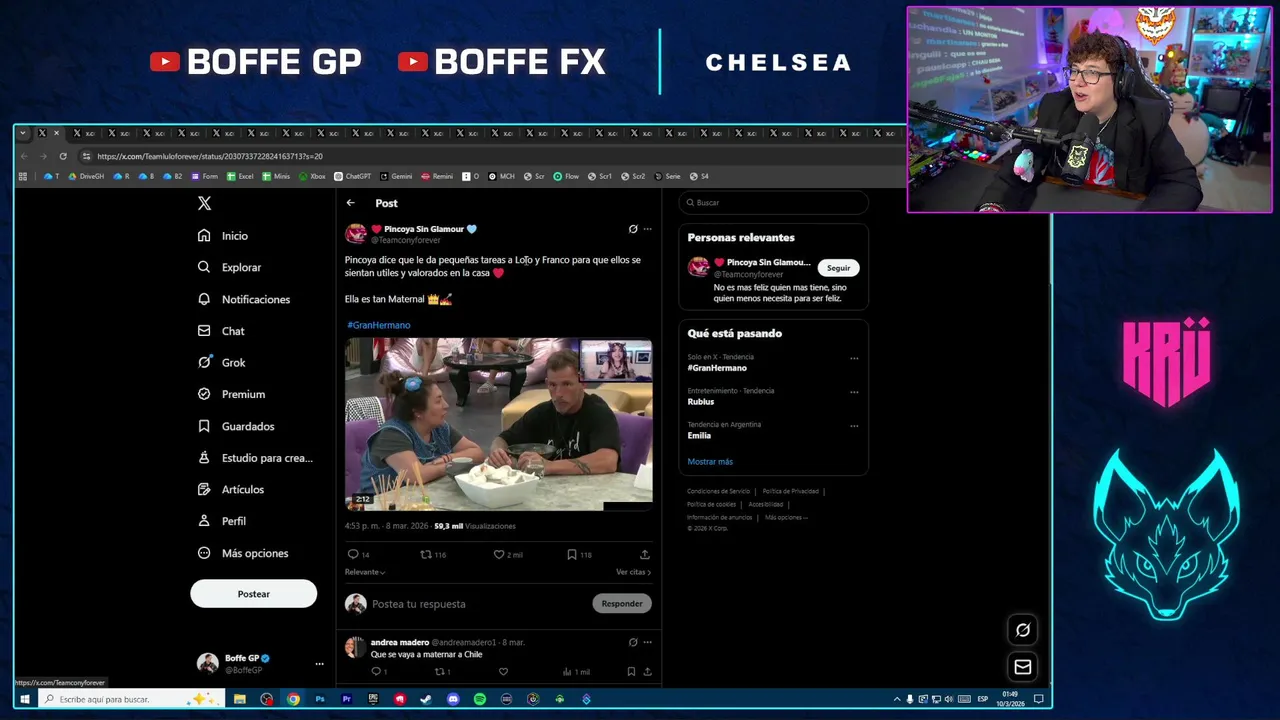Open Notificaciones in the sidebar

(244, 299)
